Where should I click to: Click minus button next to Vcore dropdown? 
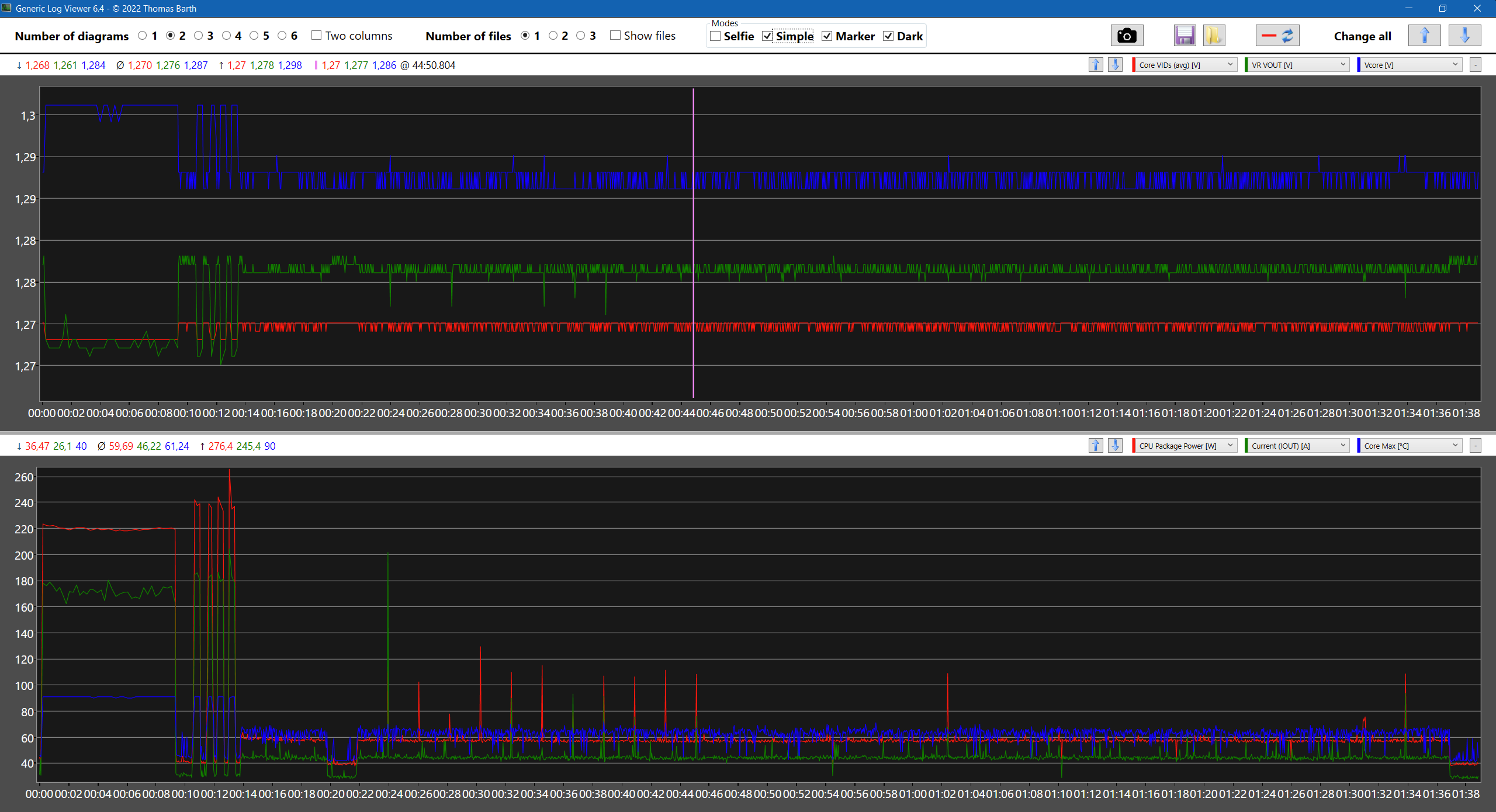pyautogui.click(x=1476, y=65)
